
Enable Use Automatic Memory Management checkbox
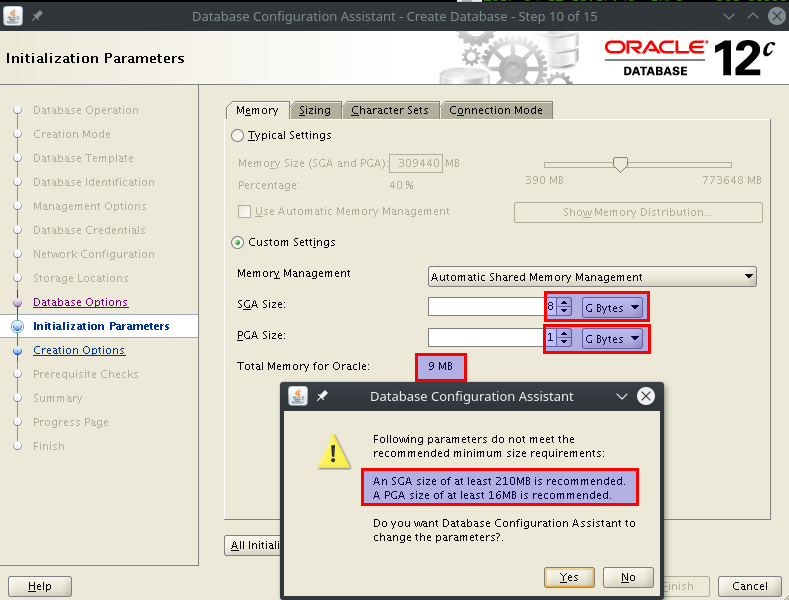pos(245,211)
